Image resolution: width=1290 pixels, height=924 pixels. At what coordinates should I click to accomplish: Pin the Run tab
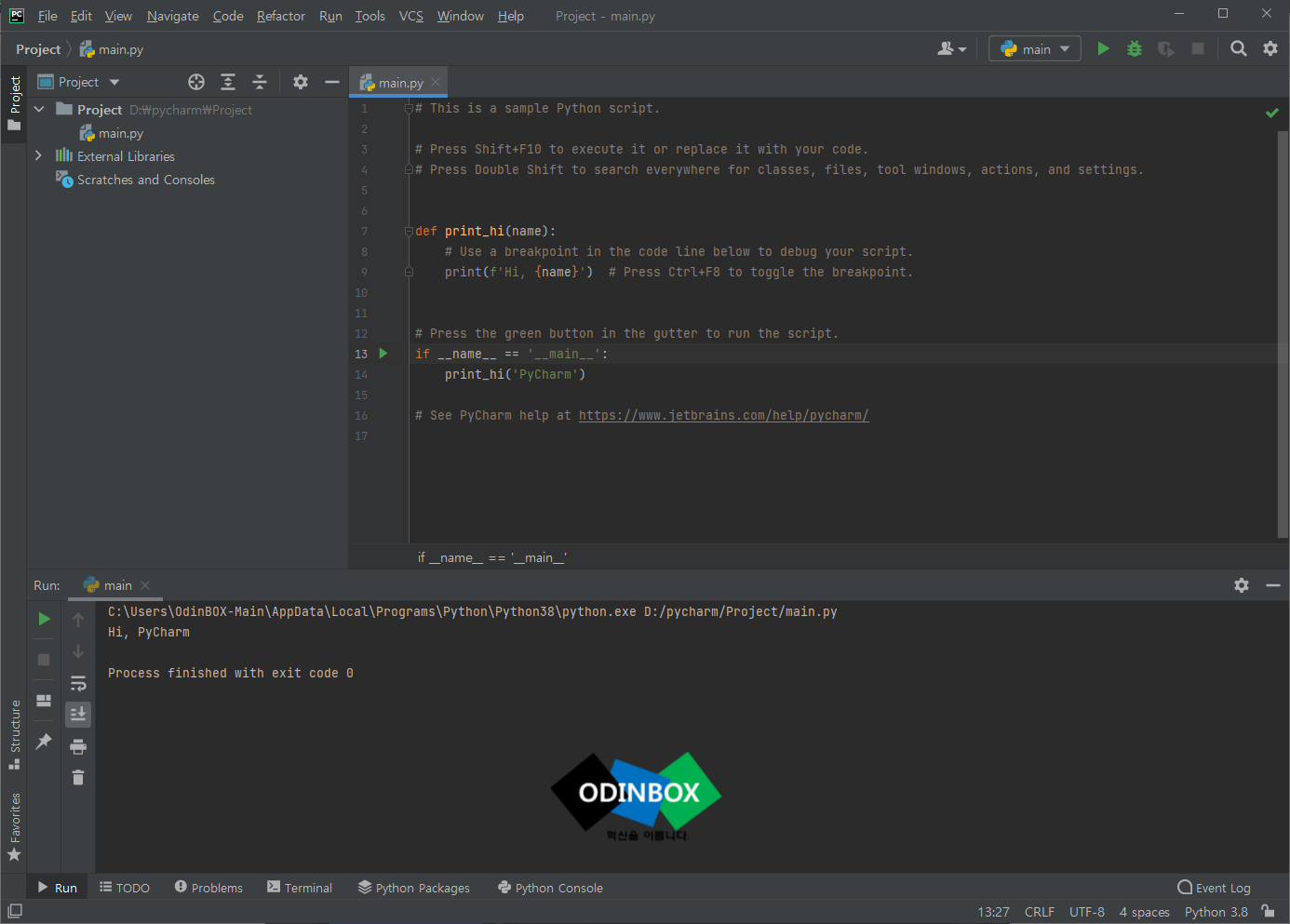[x=44, y=742]
